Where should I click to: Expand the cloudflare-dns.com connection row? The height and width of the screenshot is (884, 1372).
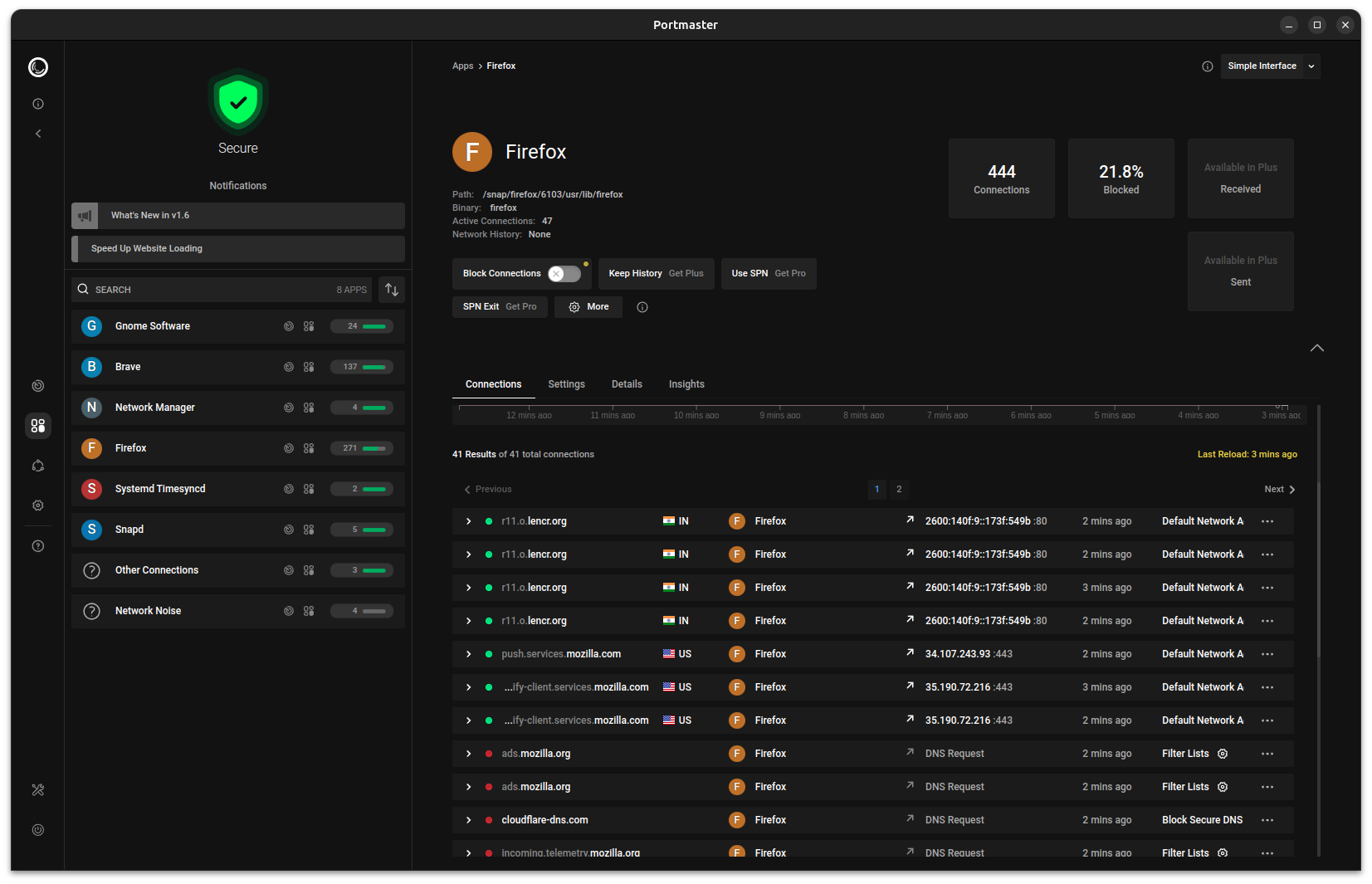469,820
